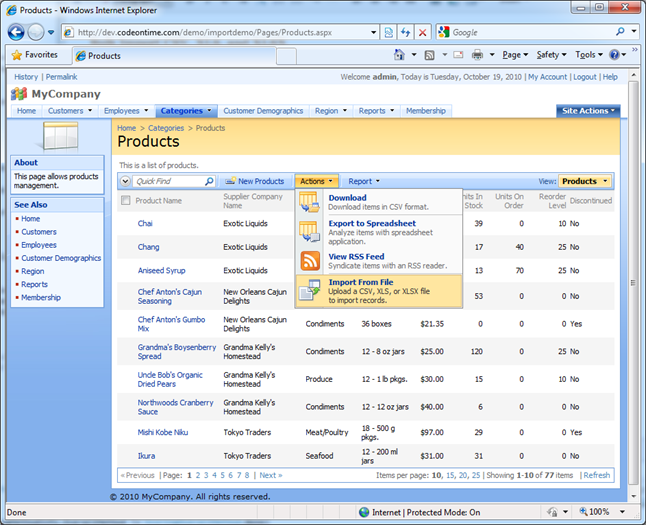The width and height of the screenshot is (646, 525).
Task: Click the Logout link
Action: [584, 77]
